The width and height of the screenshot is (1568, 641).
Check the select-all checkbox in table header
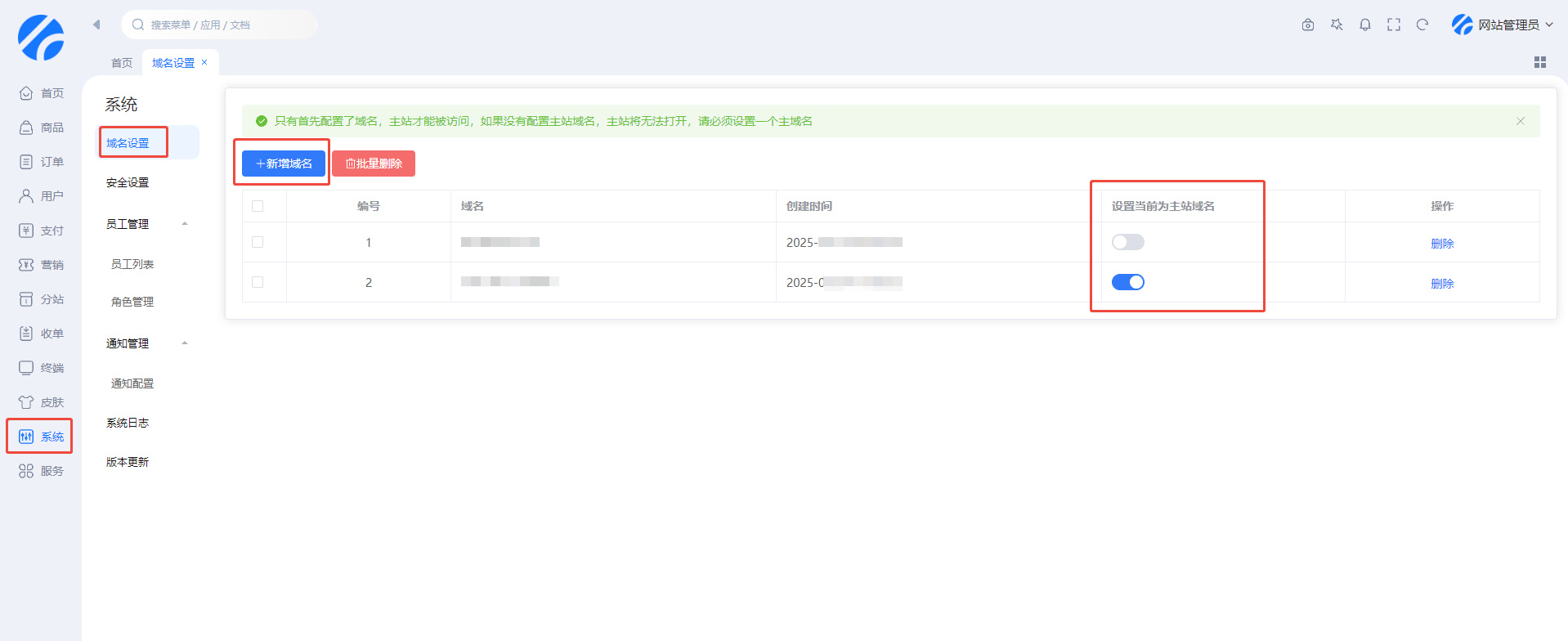(258, 206)
